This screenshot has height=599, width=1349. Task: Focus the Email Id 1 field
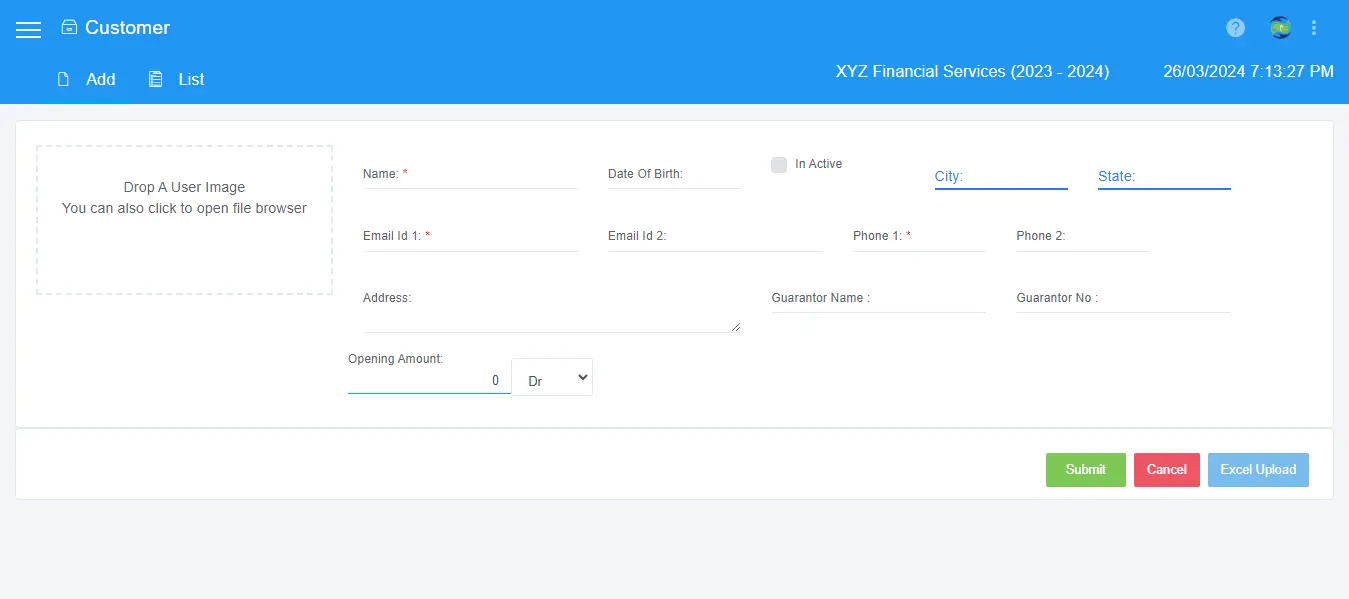click(x=470, y=238)
